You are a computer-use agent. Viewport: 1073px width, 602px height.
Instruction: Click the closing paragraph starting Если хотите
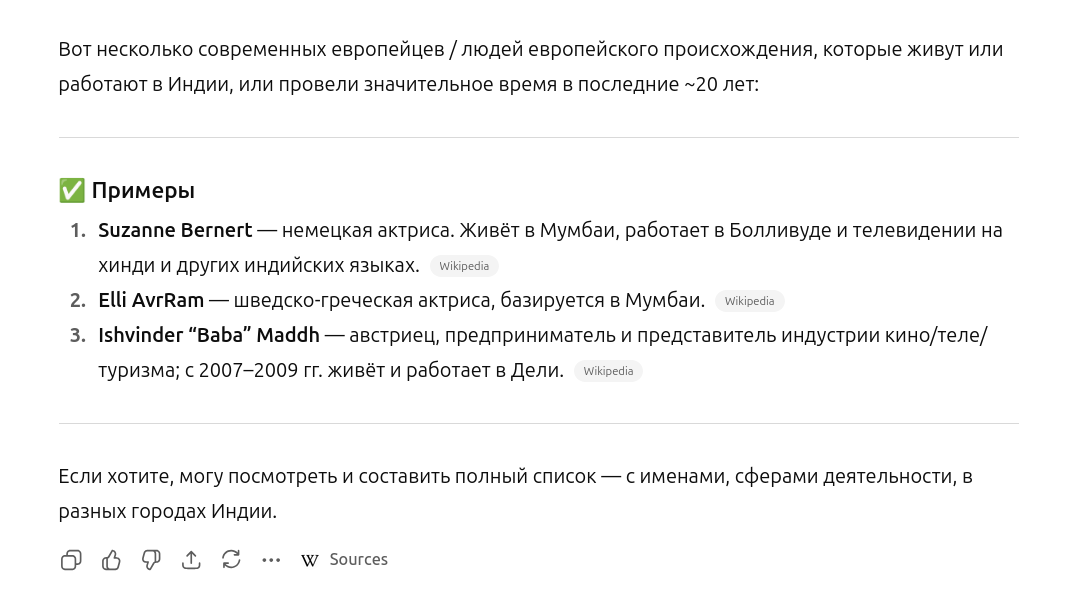(x=515, y=494)
